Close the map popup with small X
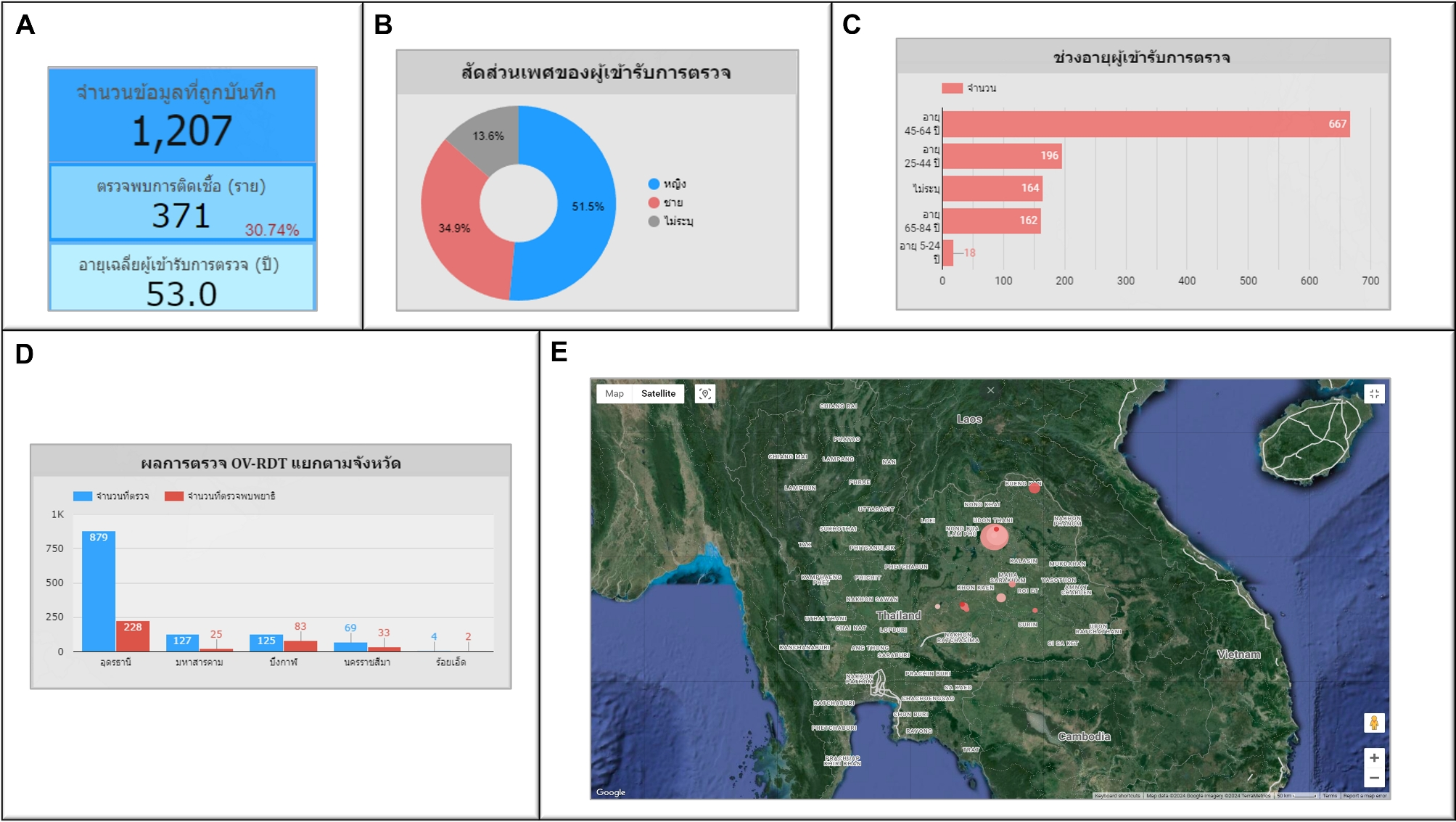Image resolution: width=1456 pixels, height=822 pixels. [990, 390]
